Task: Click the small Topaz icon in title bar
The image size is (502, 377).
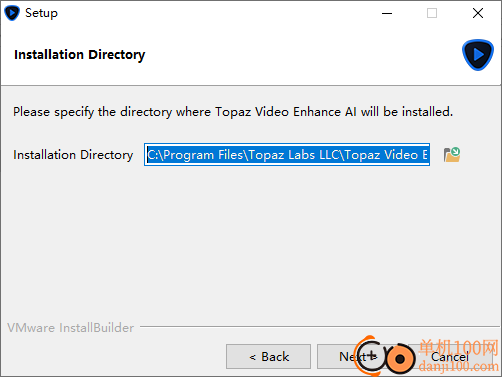Action: [12, 13]
